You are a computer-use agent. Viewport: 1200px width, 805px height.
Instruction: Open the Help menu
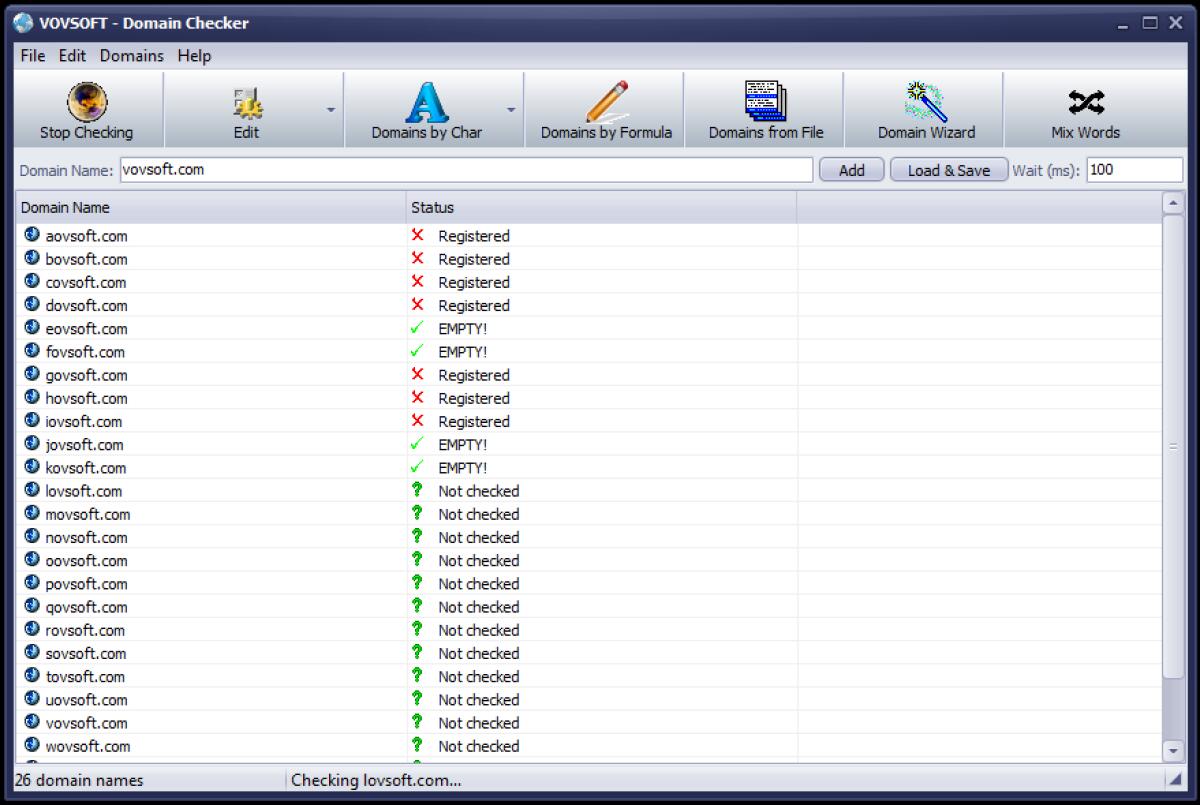click(x=194, y=56)
